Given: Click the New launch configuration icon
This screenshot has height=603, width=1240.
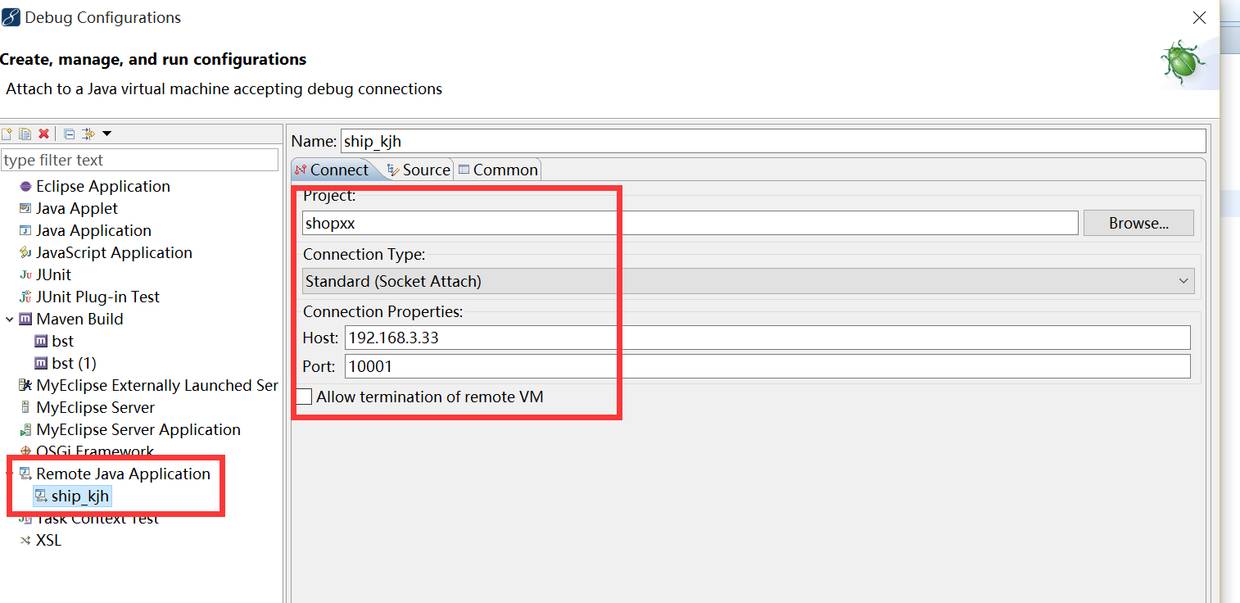Looking at the screenshot, I should (x=8, y=134).
